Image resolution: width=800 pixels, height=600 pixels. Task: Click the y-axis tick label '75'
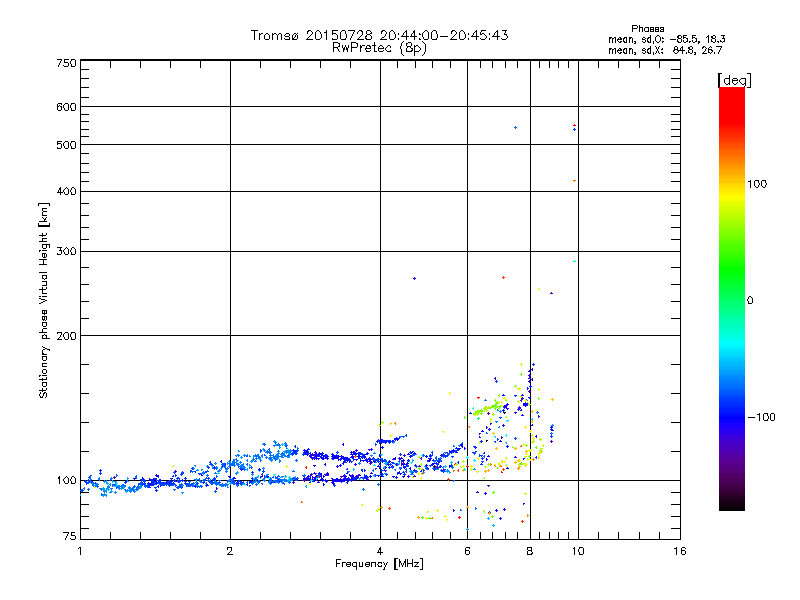(70, 536)
